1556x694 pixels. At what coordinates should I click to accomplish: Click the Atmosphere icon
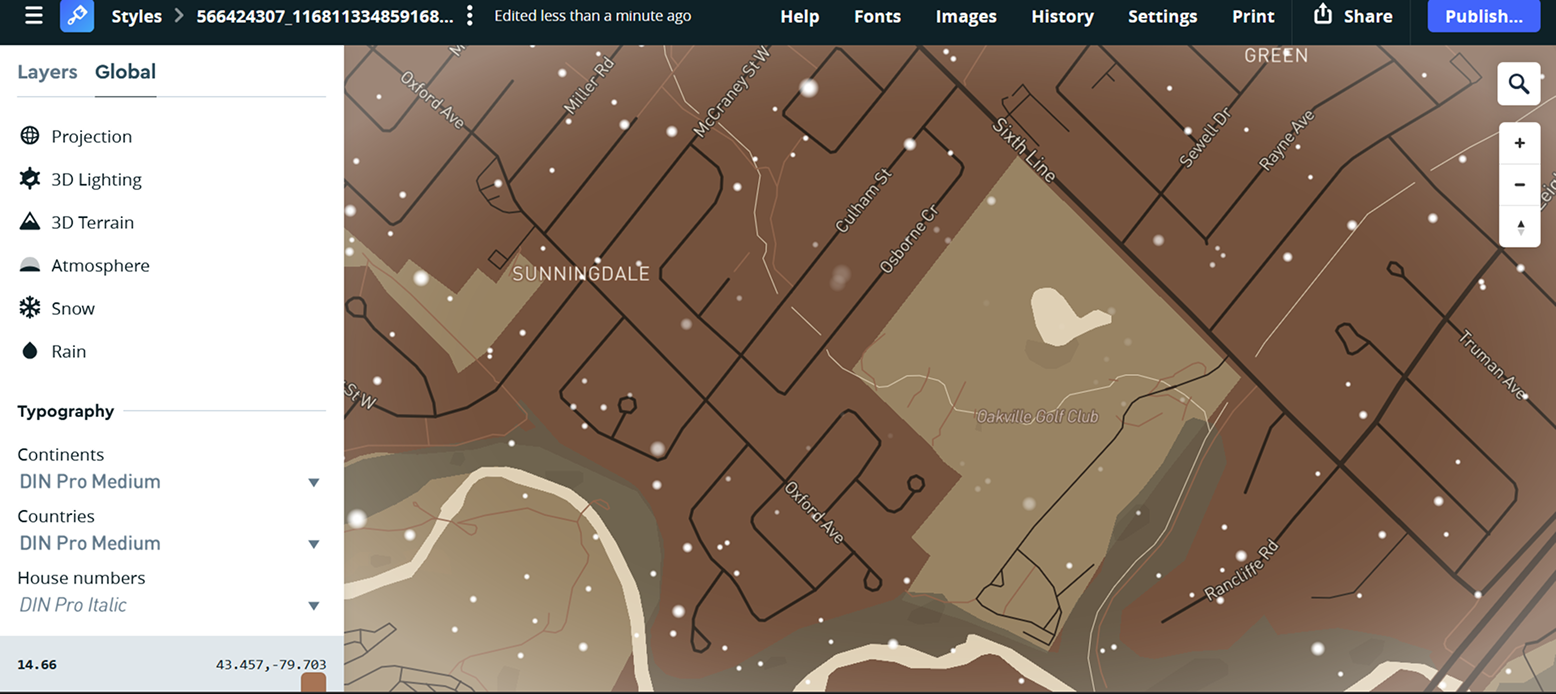(x=29, y=265)
